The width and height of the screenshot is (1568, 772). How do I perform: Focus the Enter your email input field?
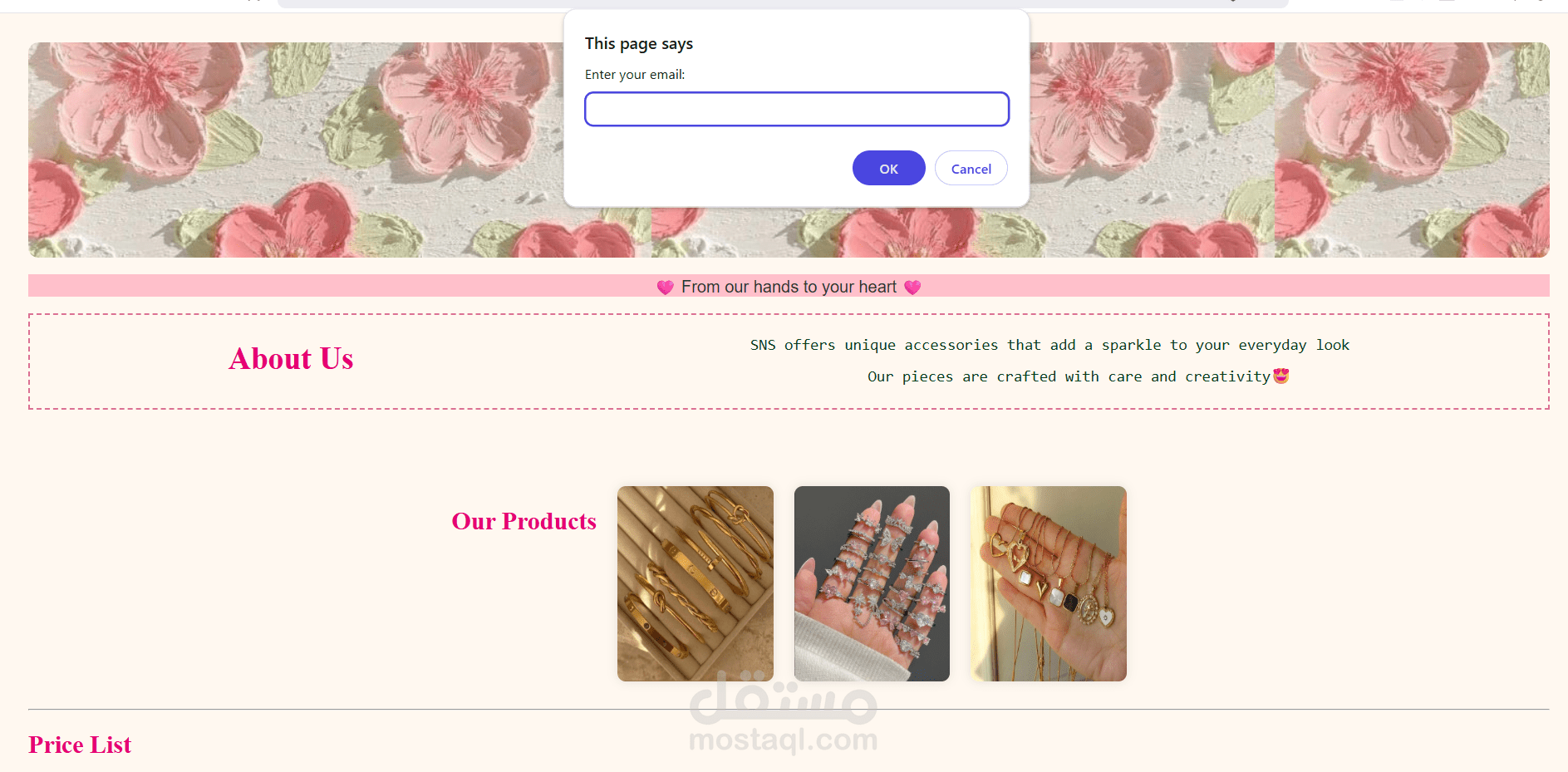pyautogui.click(x=797, y=109)
